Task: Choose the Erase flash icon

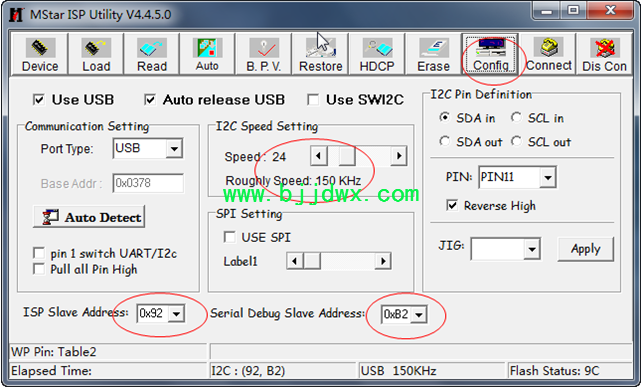Action: point(433,48)
